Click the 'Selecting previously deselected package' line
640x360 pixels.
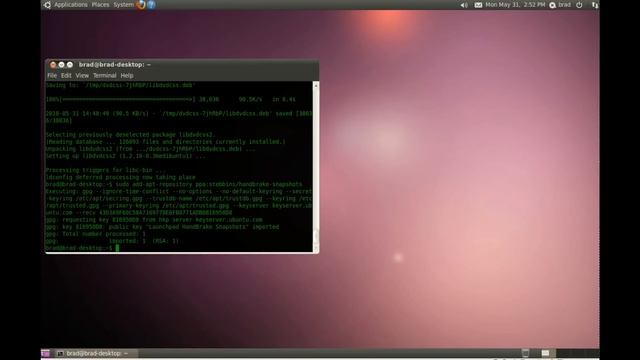130,135
